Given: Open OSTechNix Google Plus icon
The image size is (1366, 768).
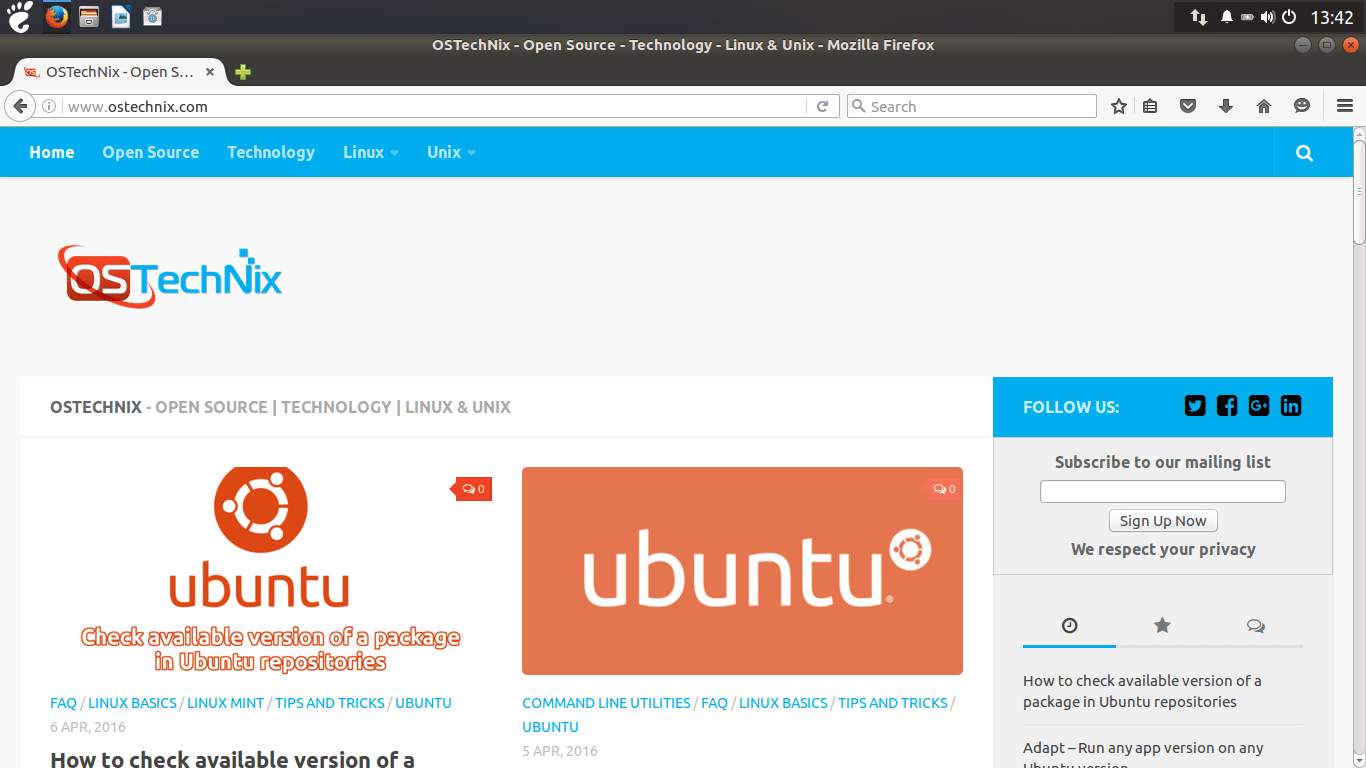Looking at the screenshot, I should [x=1259, y=406].
